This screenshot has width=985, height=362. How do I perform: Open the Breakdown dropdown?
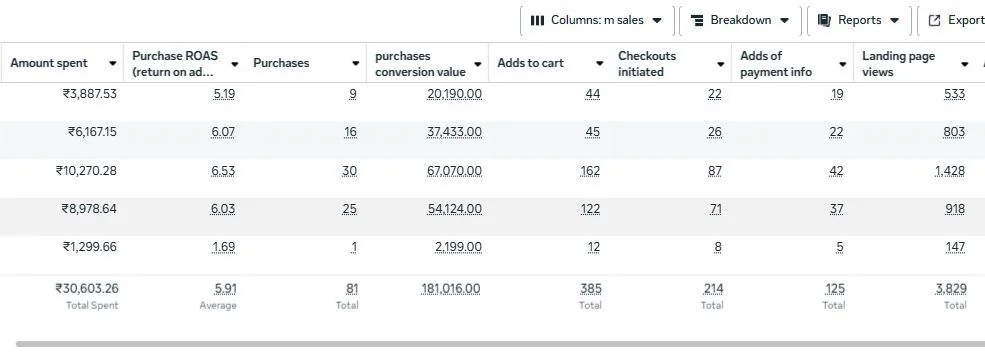(x=740, y=21)
